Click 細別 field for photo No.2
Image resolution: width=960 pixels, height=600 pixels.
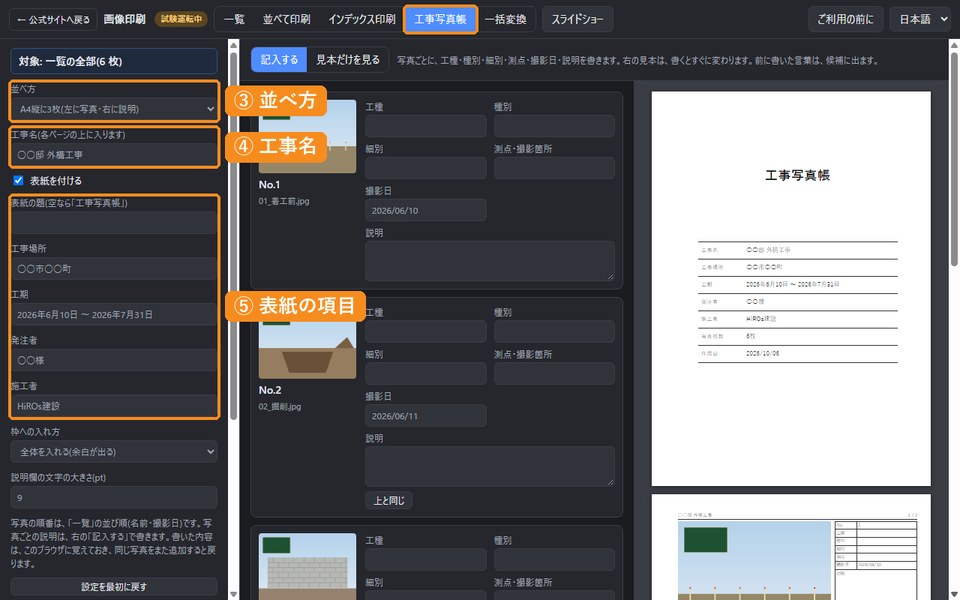point(426,373)
